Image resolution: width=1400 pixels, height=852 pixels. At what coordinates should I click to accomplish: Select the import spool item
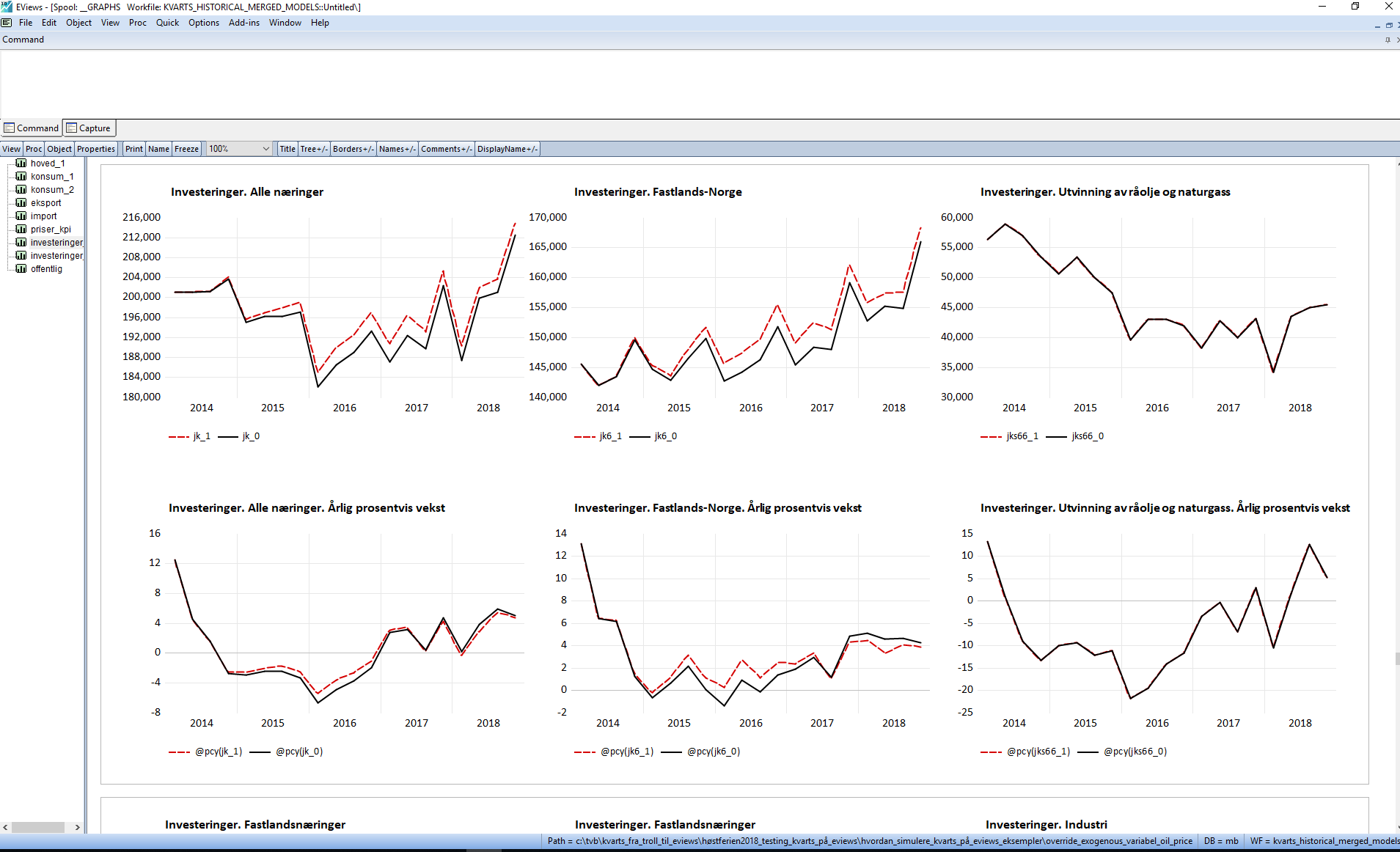coord(44,216)
